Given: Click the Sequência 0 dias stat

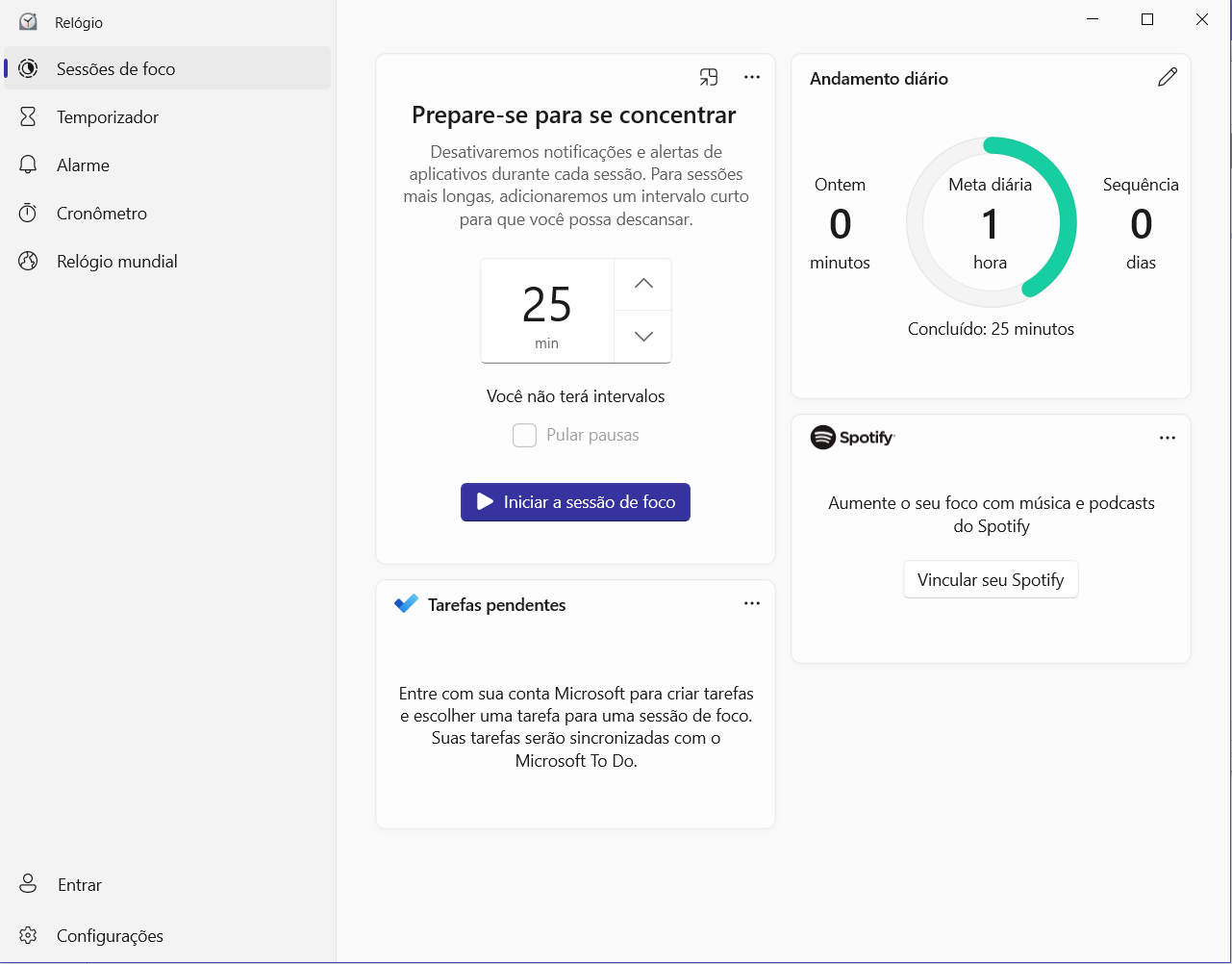Looking at the screenshot, I should 1141,223.
